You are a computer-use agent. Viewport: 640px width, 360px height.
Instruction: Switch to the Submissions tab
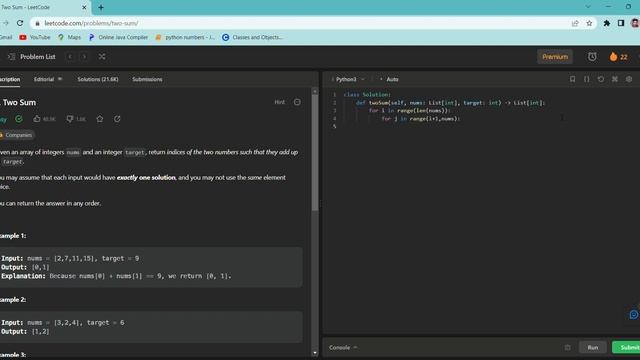pos(147,79)
